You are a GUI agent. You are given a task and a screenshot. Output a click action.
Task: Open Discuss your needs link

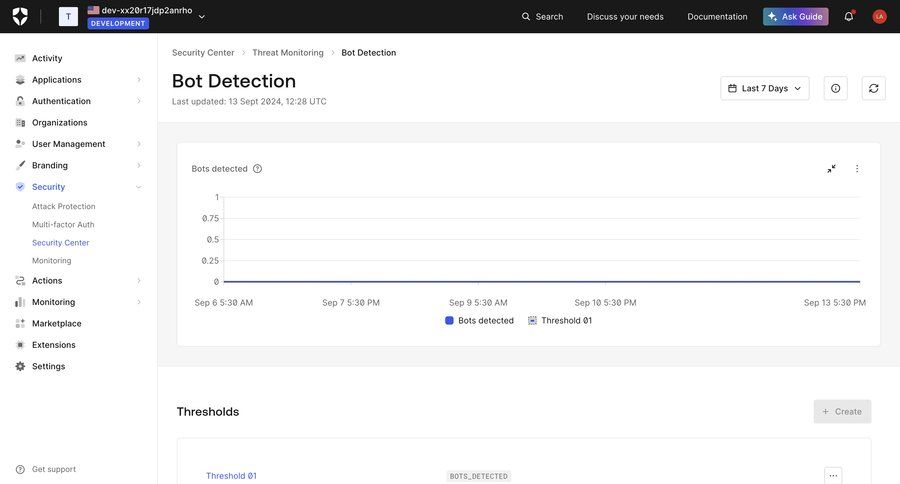coord(625,17)
